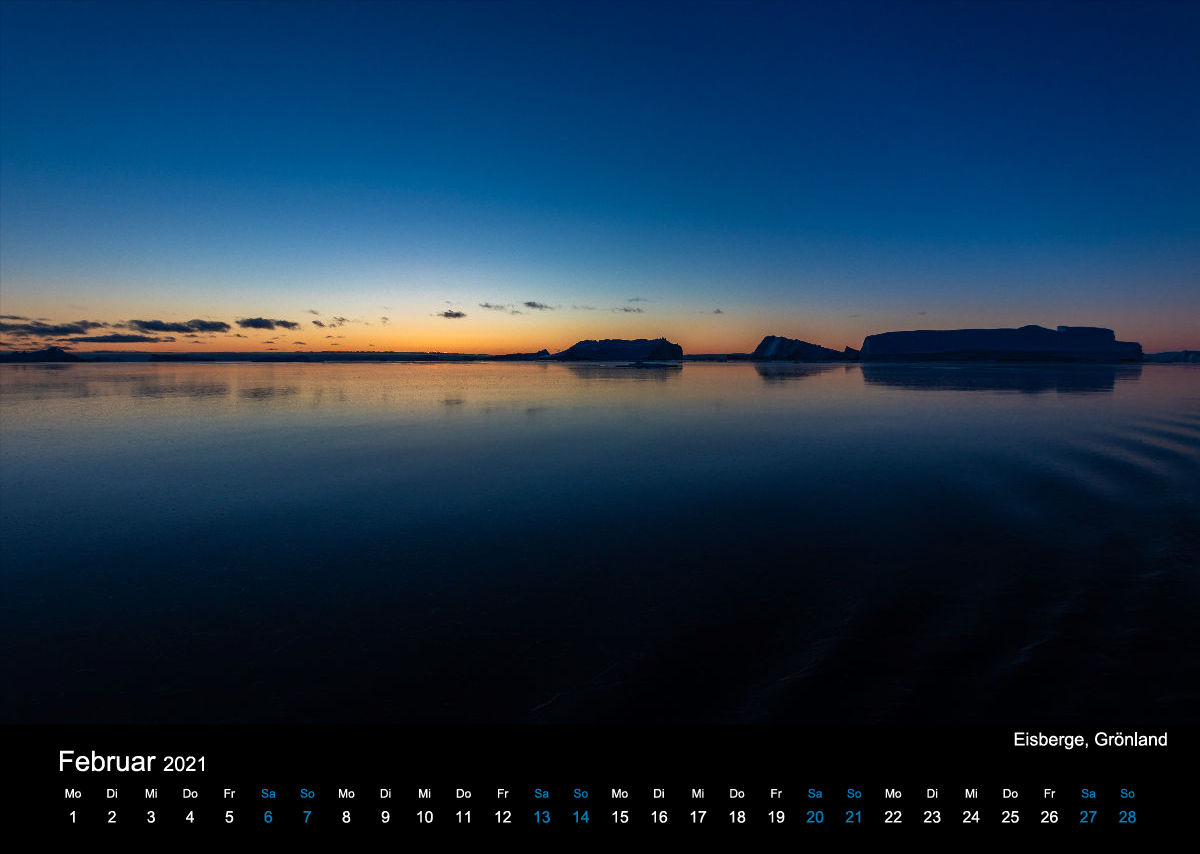The width and height of the screenshot is (1200, 854).
Task: Click the "Mo" label above day 1
Action: coord(73,794)
